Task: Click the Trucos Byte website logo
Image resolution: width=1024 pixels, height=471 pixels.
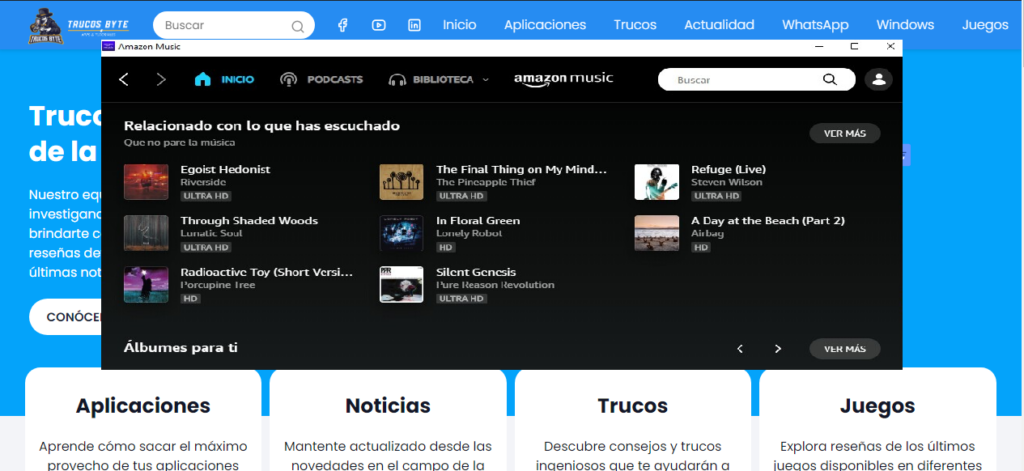Action: 78,25
